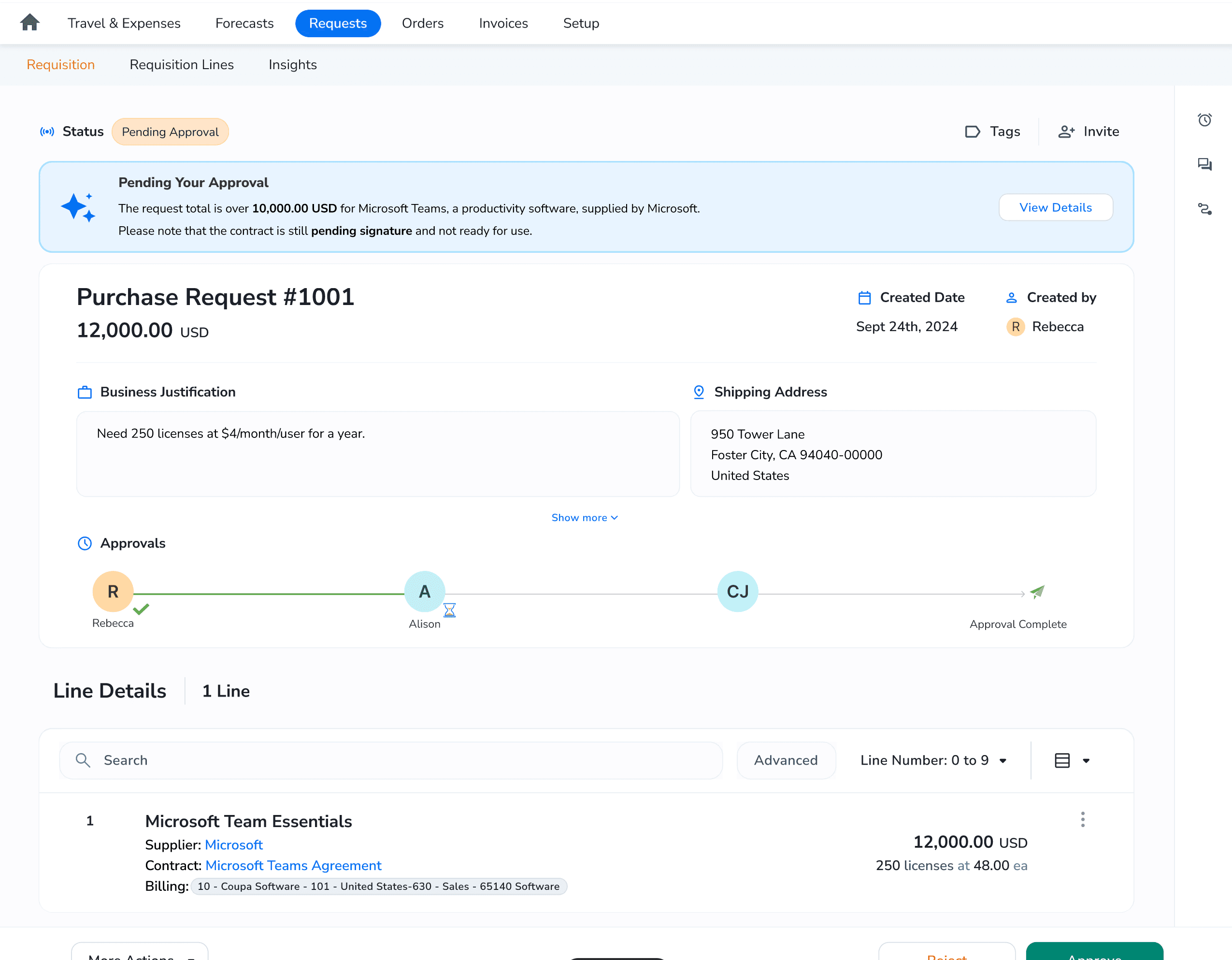Click the Invite button

tap(1089, 131)
